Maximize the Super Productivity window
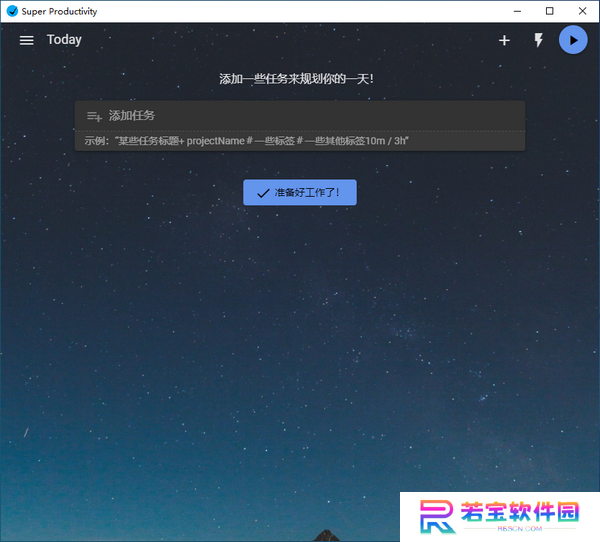Viewport: 600px width, 542px height. pyautogui.click(x=549, y=11)
